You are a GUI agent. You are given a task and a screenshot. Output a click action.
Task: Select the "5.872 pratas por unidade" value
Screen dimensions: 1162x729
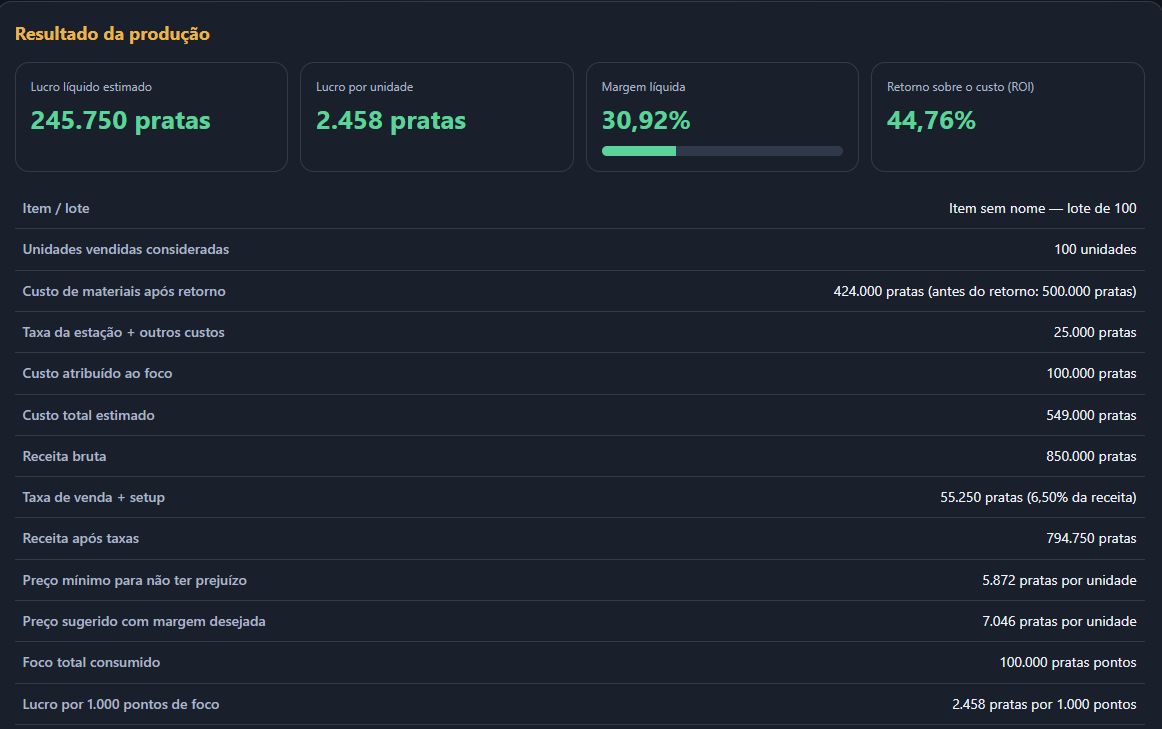(1060, 580)
